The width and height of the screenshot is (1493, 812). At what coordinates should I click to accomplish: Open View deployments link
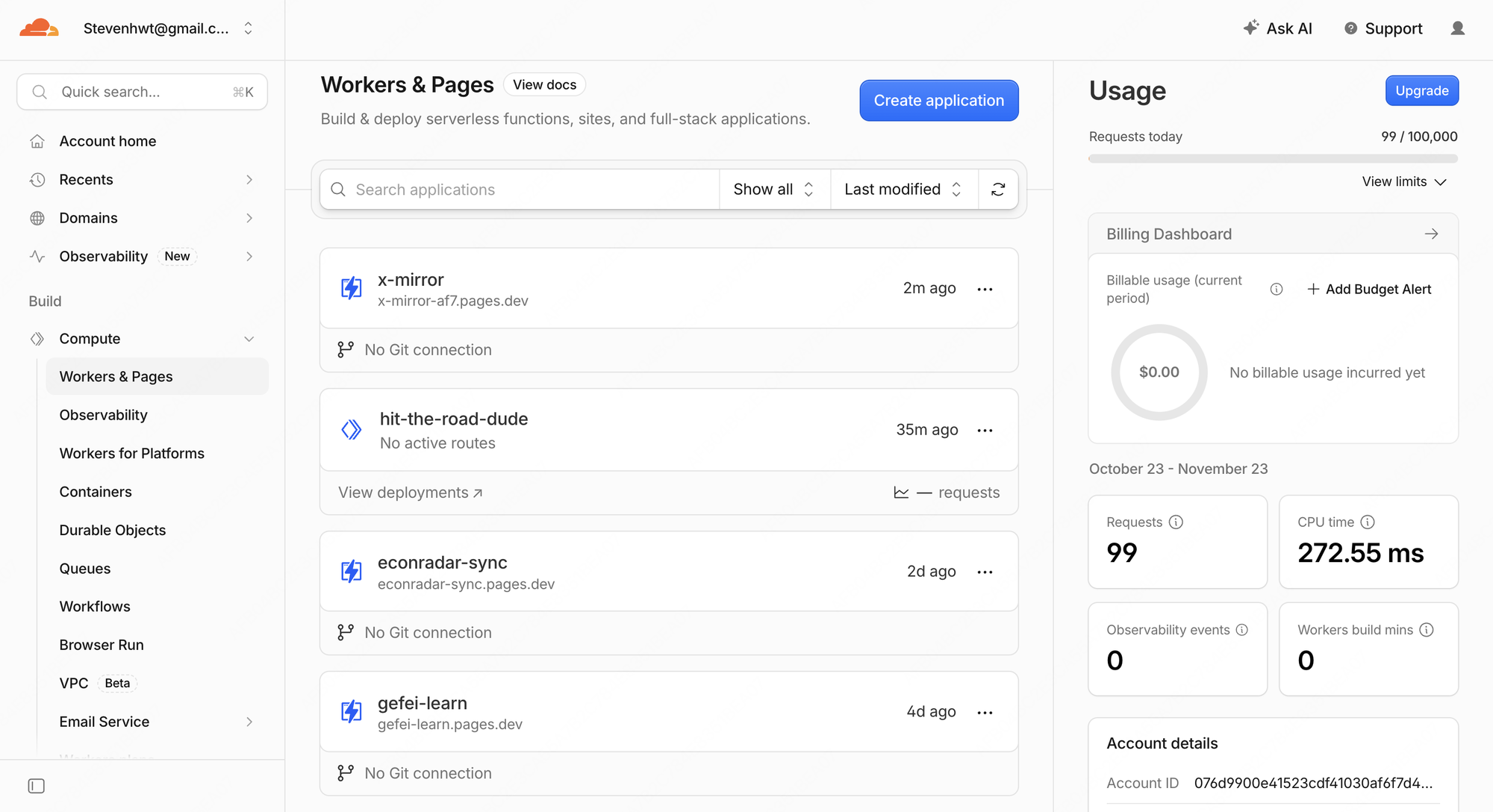click(411, 493)
